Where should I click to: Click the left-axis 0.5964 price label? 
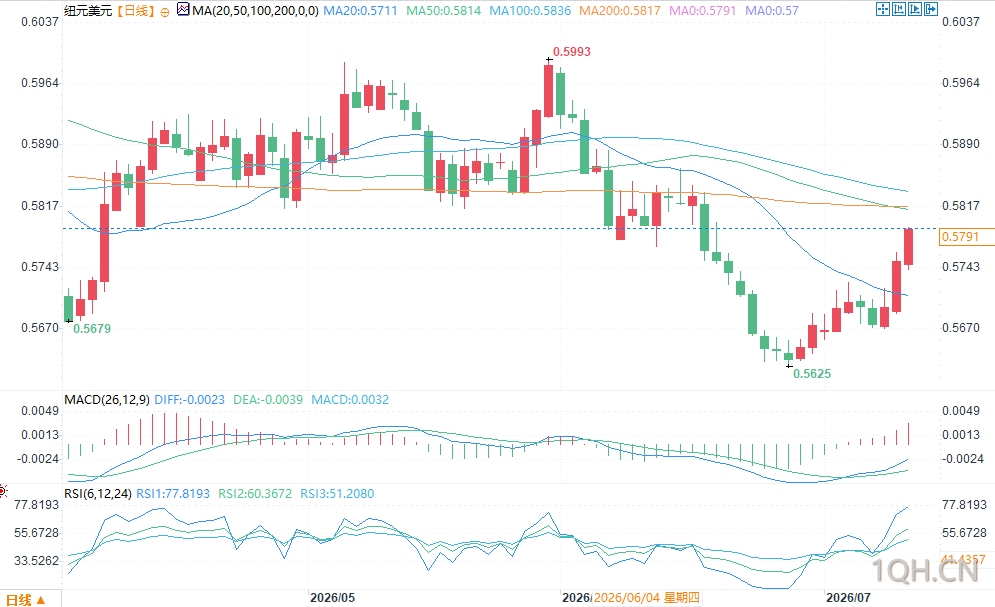pyautogui.click(x=40, y=83)
